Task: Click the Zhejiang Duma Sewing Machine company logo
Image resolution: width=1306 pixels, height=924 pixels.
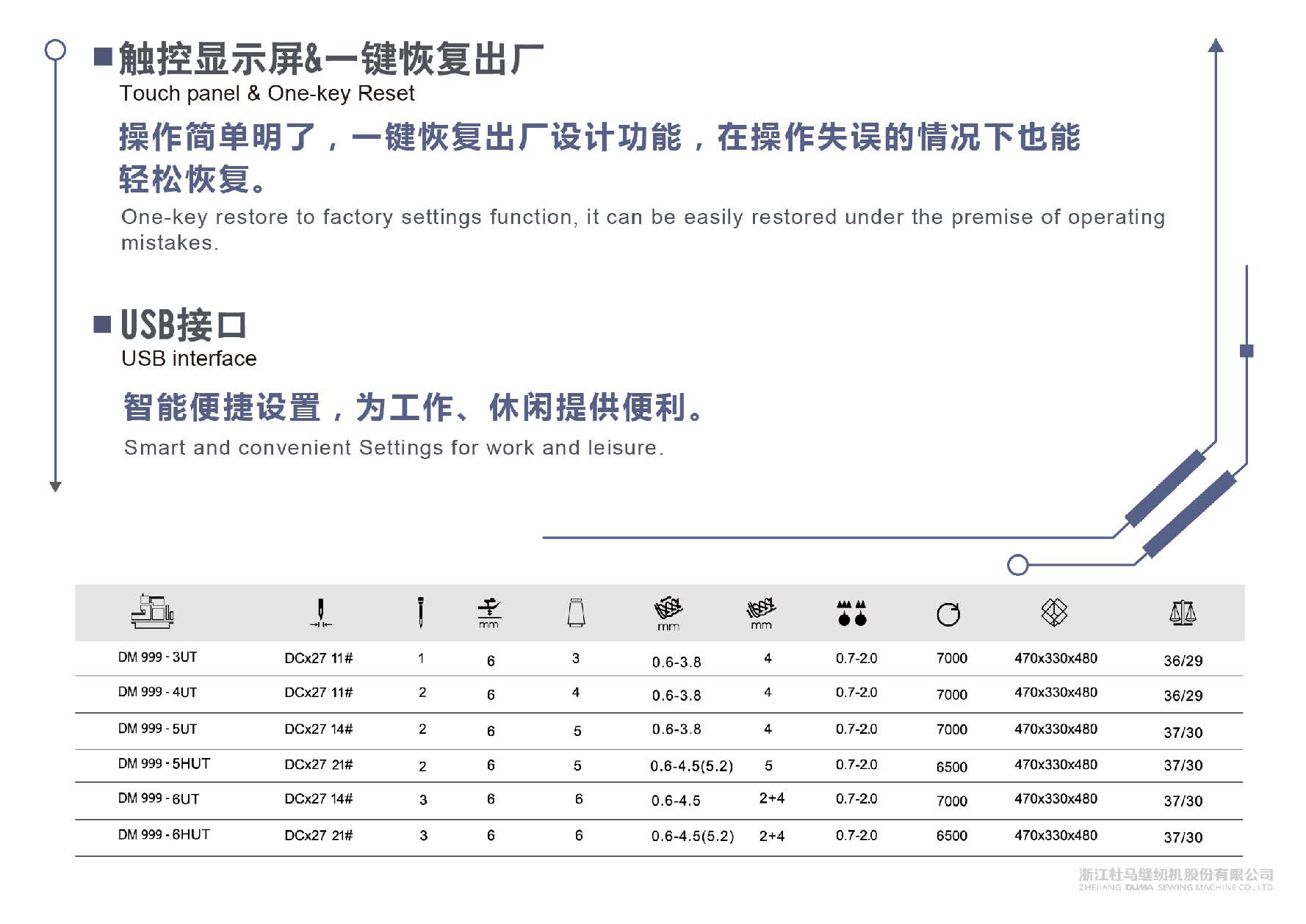Action: [x=1175, y=878]
